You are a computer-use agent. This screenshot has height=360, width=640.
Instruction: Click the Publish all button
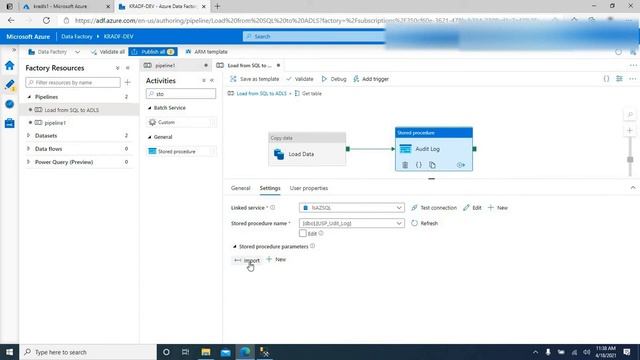coord(153,52)
